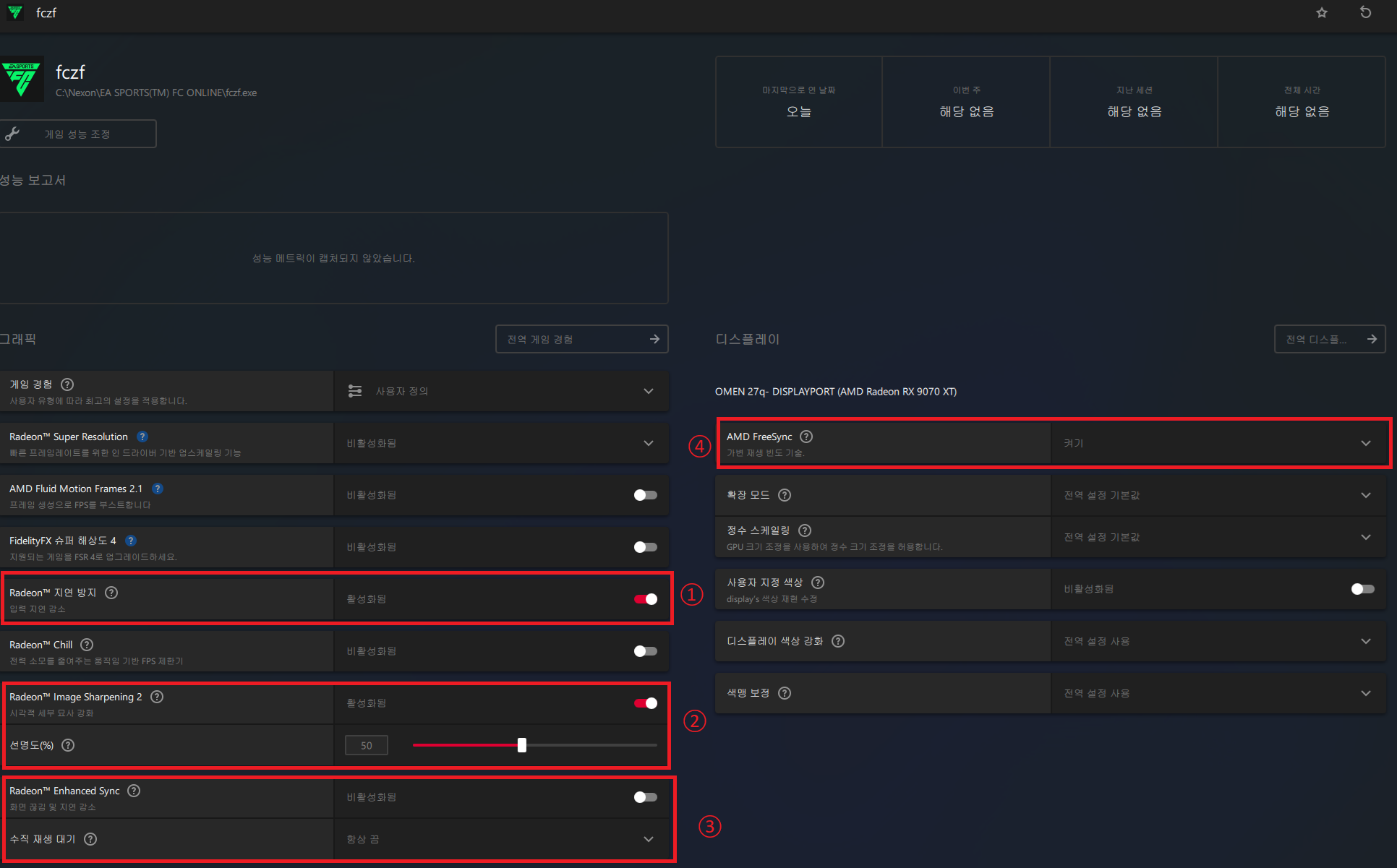Toggle 사용자 지정 색상 switch

pyautogui.click(x=1362, y=589)
